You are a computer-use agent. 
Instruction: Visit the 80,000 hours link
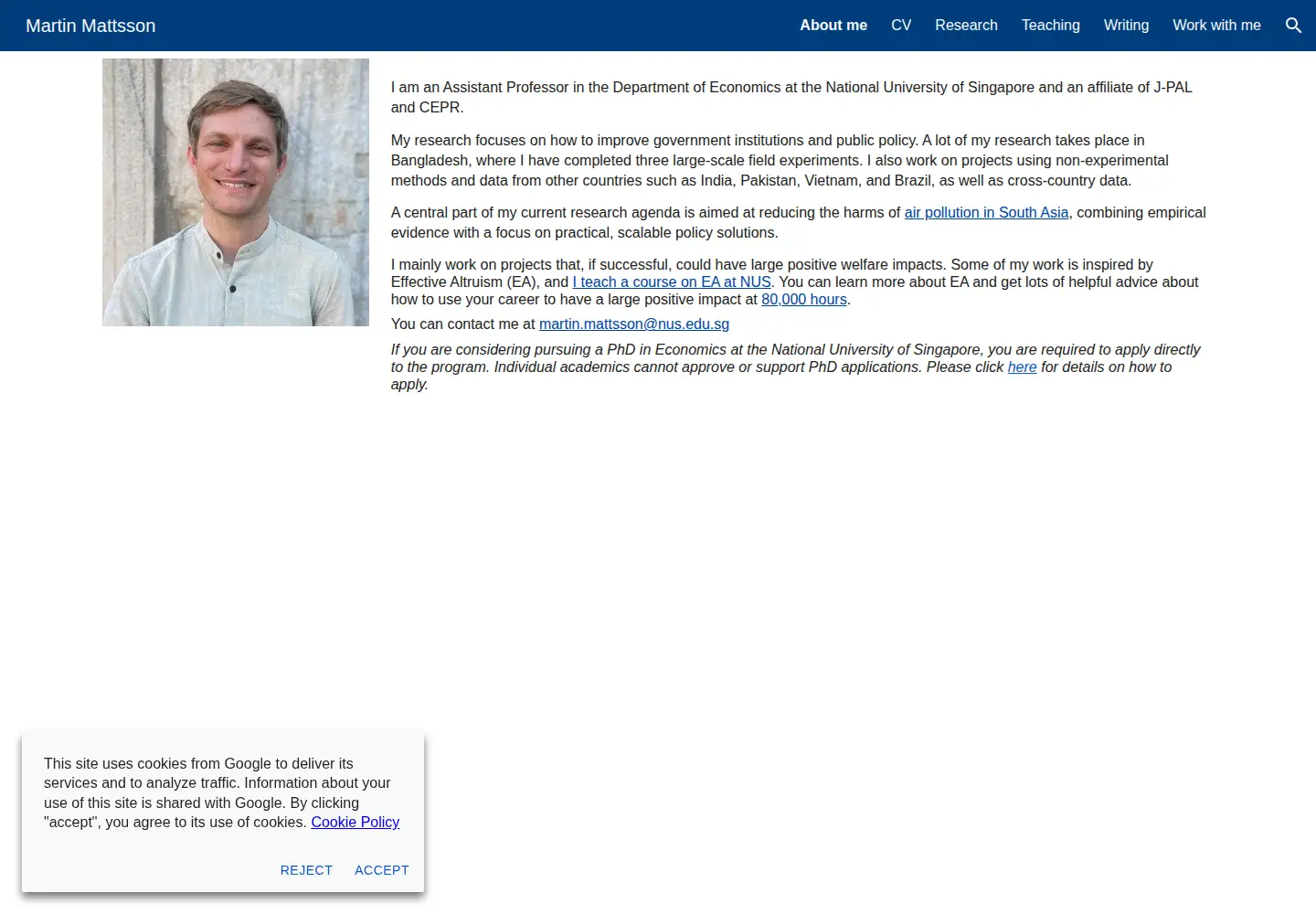(x=804, y=300)
